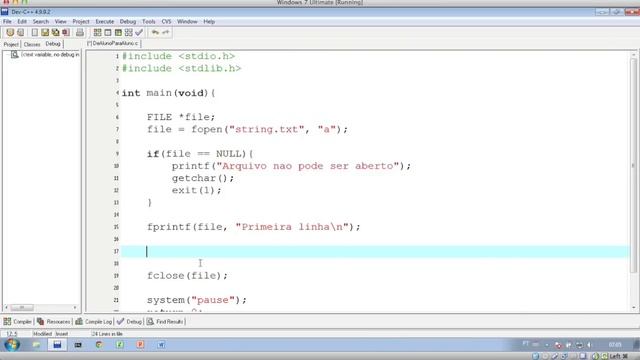Screen dimensions: 640x360
Task: Click the vertical scrollbar of the code editor
Action: point(633,165)
